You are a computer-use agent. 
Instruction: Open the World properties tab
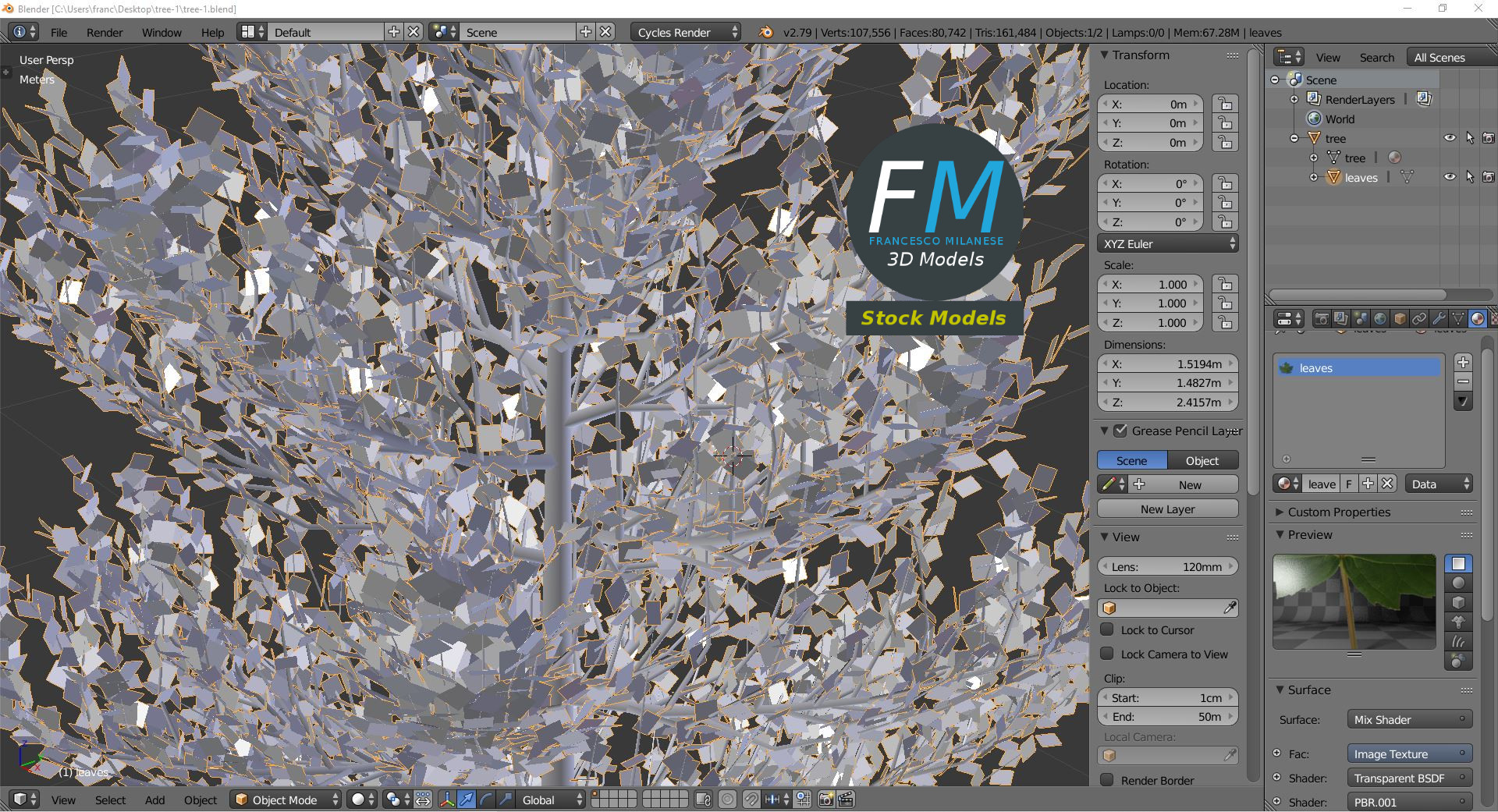(x=1380, y=318)
